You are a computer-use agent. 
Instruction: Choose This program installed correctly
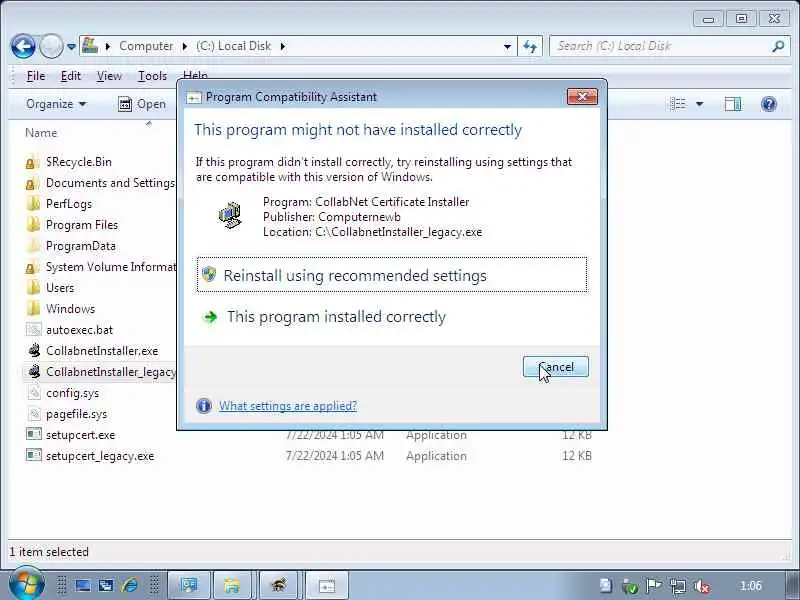[336, 317]
